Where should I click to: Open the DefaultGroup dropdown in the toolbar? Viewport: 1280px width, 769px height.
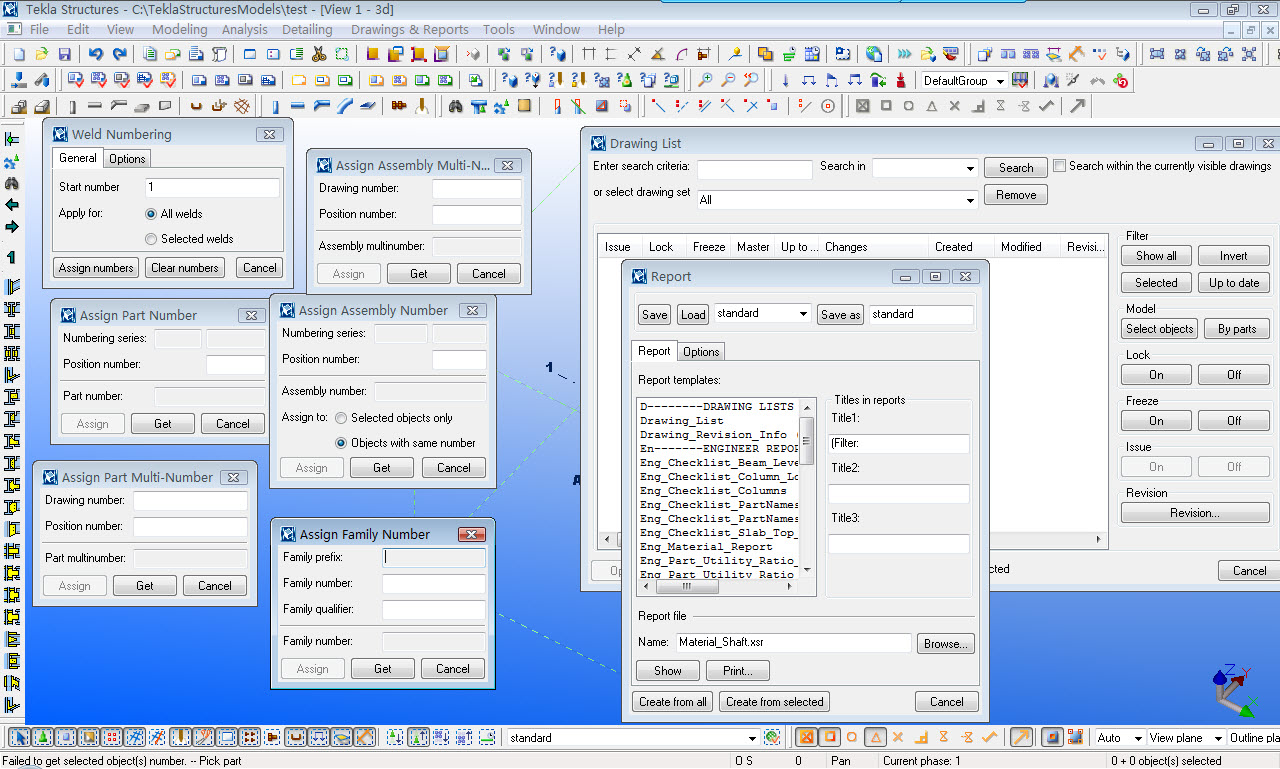pyautogui.click(x=999, y=81)
